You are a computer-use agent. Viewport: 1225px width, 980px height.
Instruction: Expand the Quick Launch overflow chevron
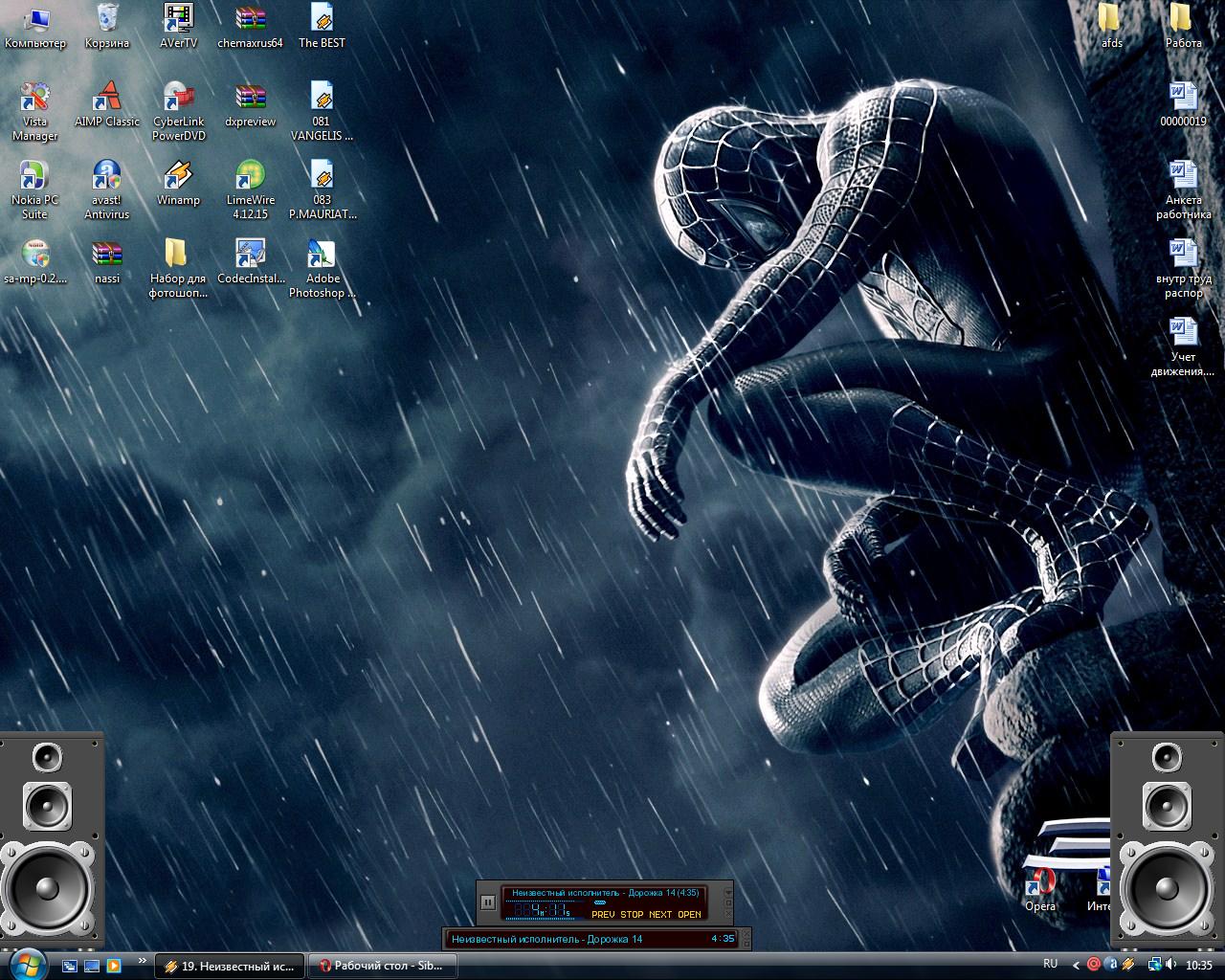(x=143, y=961)
